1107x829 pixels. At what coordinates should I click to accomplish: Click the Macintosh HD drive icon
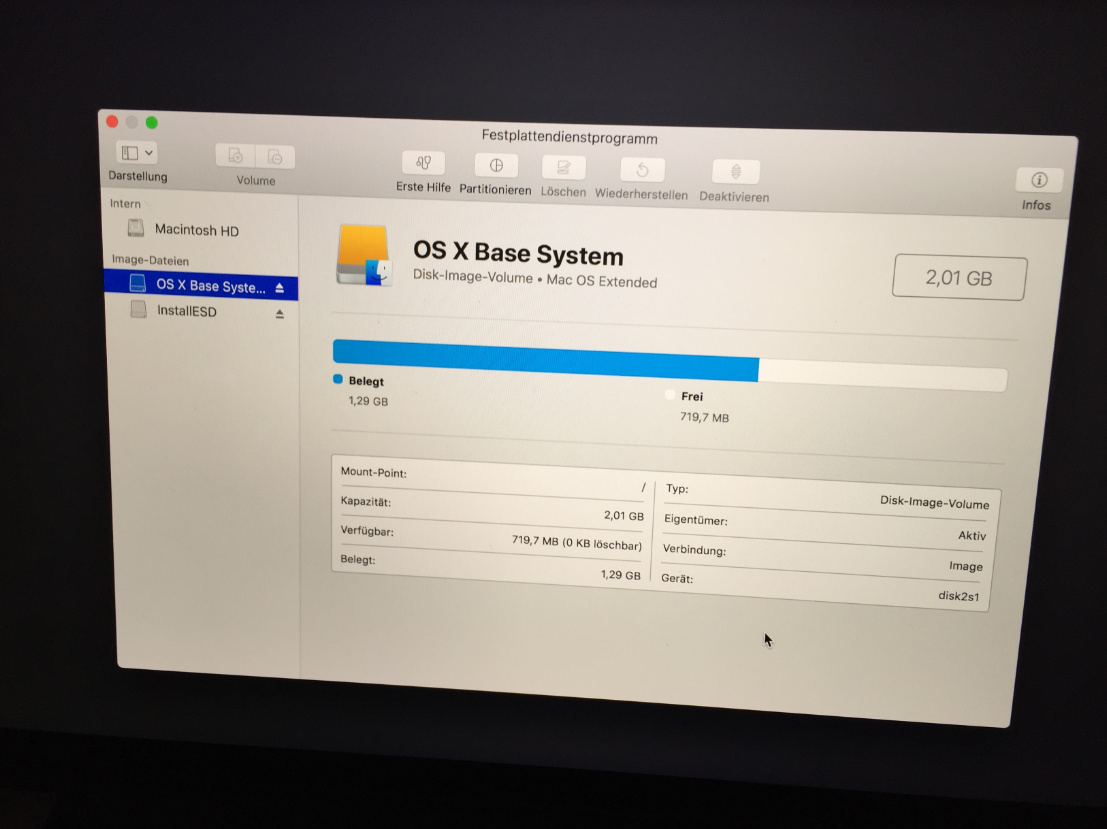pyautogui.click(x=136, y=227)
